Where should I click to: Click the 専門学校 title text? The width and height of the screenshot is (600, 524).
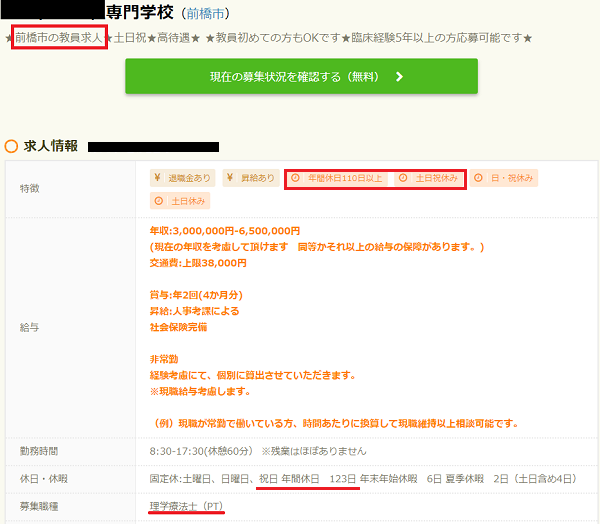coord(140,13)
